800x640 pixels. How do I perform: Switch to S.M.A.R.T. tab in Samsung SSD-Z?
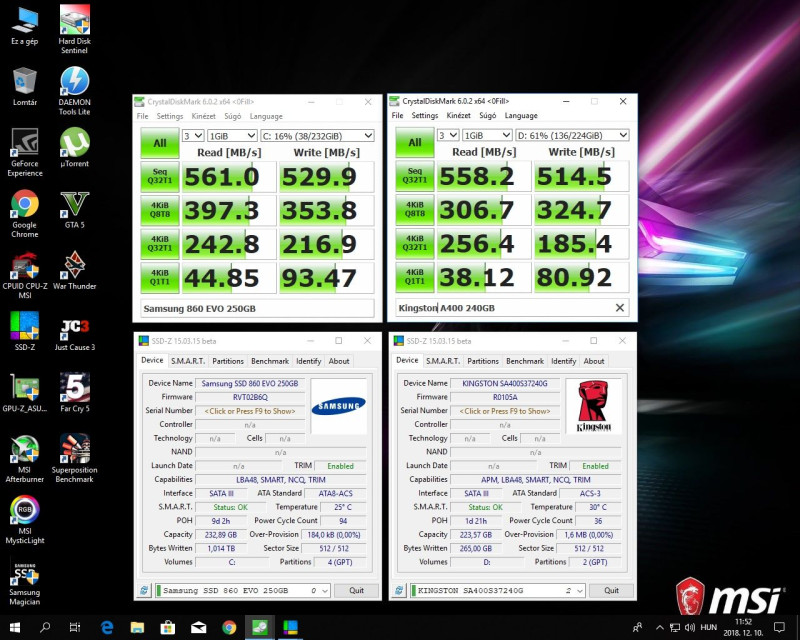point(188,361)
